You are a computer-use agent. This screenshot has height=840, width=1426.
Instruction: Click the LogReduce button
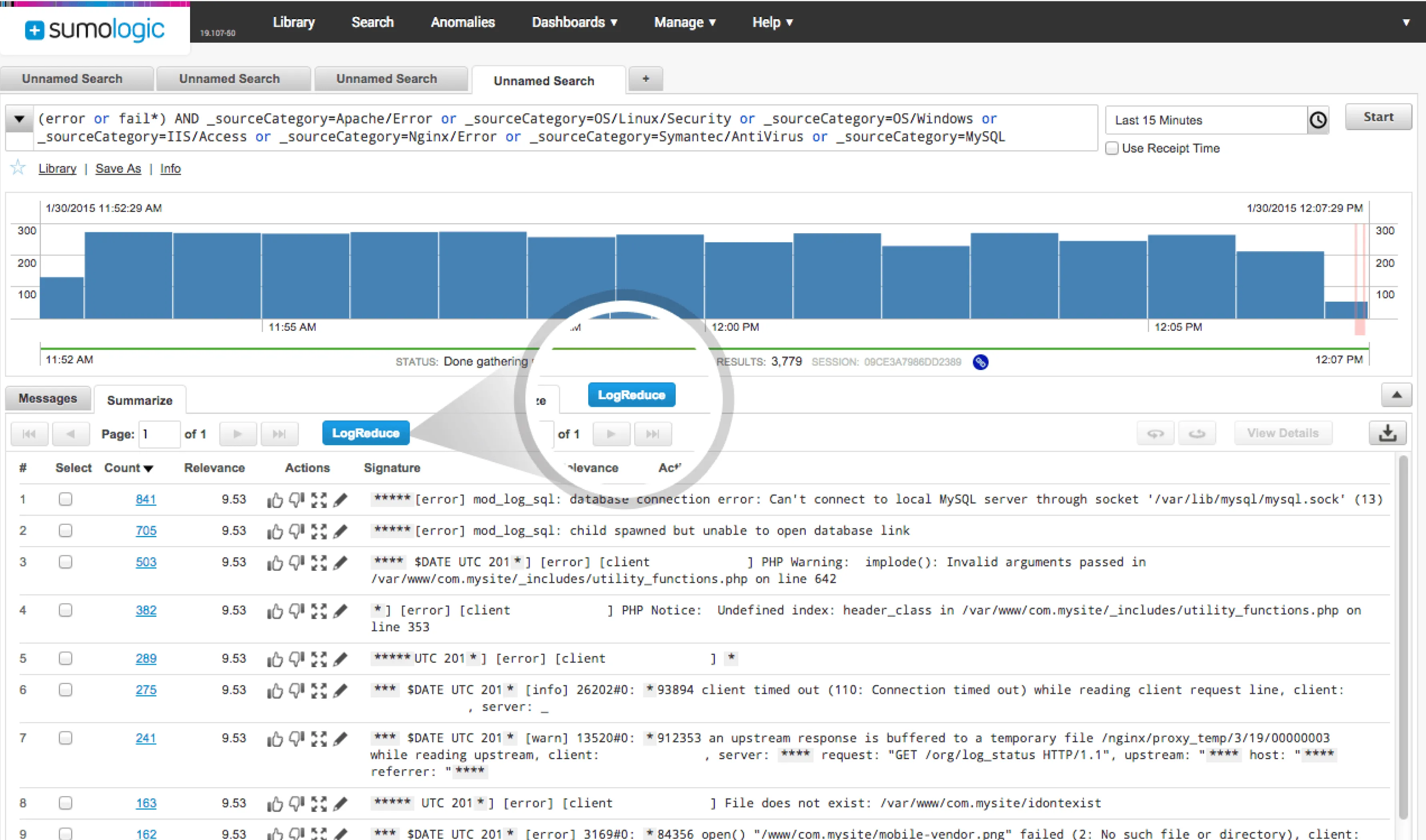(366, 434)
